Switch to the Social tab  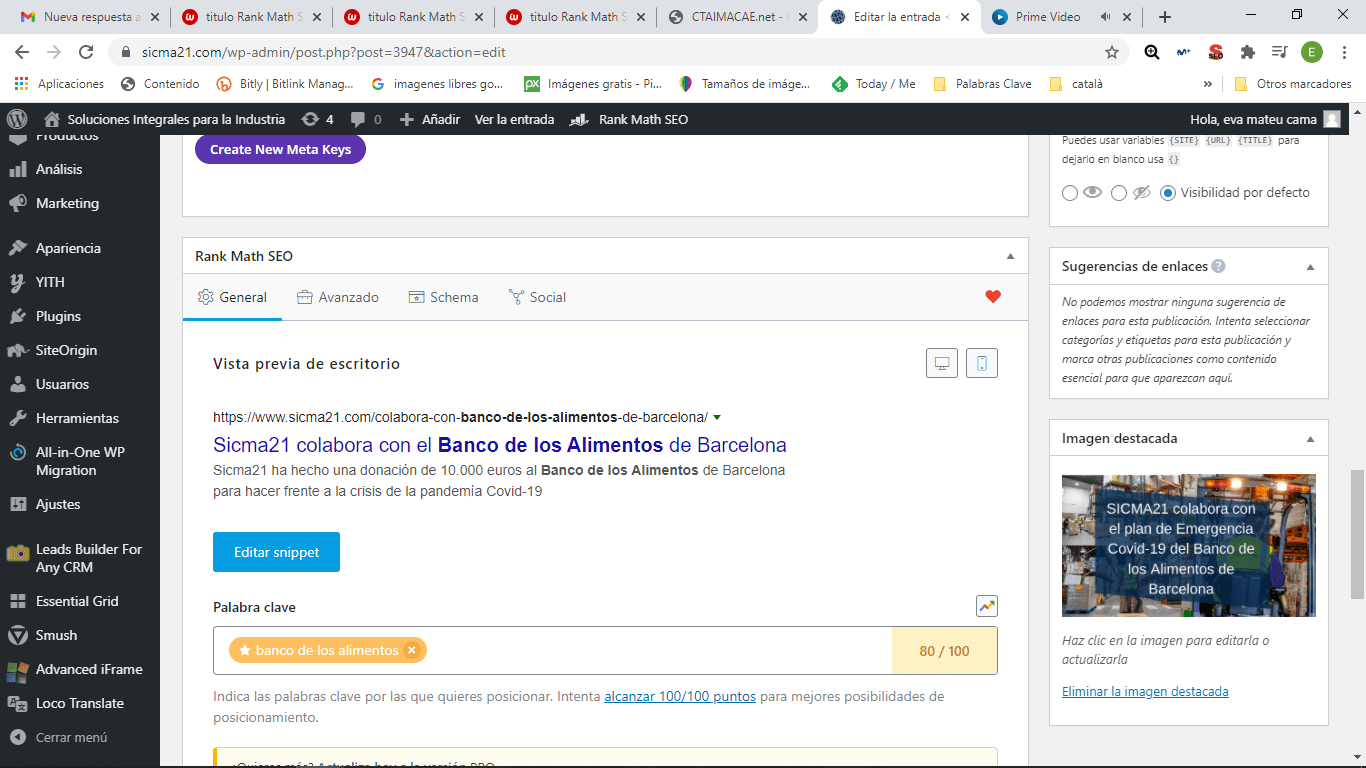[537, 297]
